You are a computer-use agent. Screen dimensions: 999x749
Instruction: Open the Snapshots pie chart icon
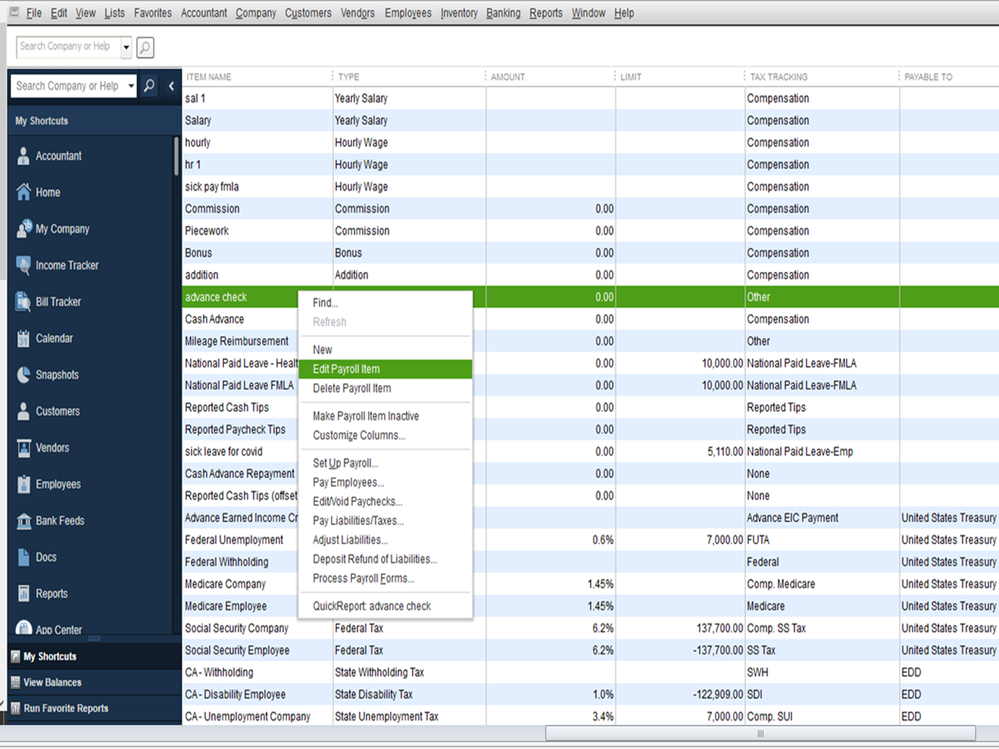24,375
